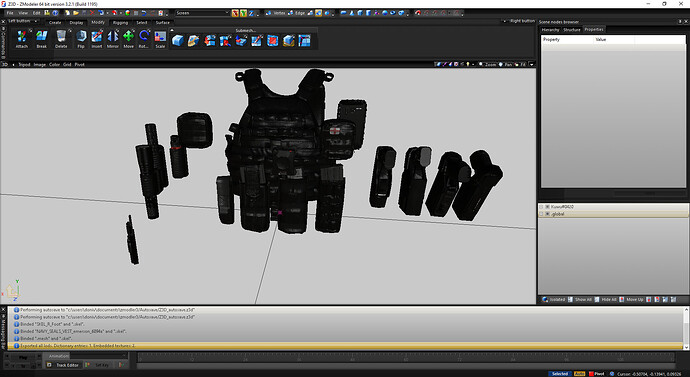The image size is (690, 377).
Task: Toggle the Y axis constraint
Action: [x=243, y=13]
